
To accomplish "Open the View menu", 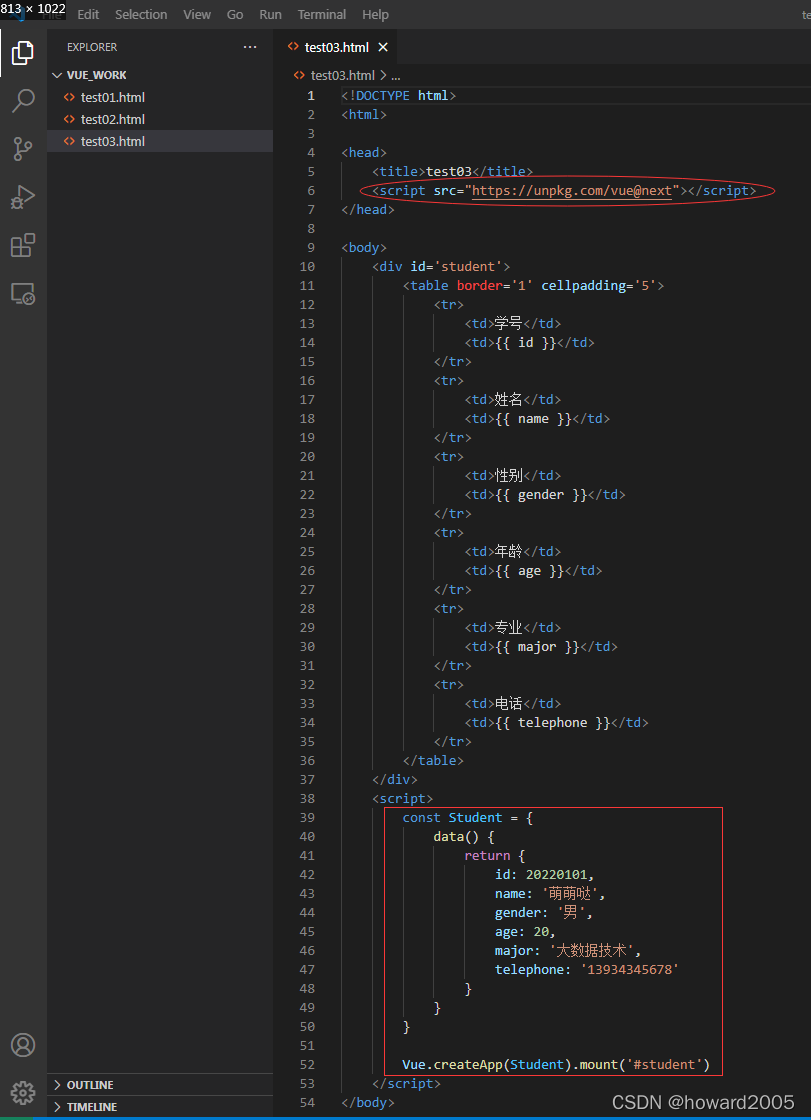I will [x=196, y=14].
